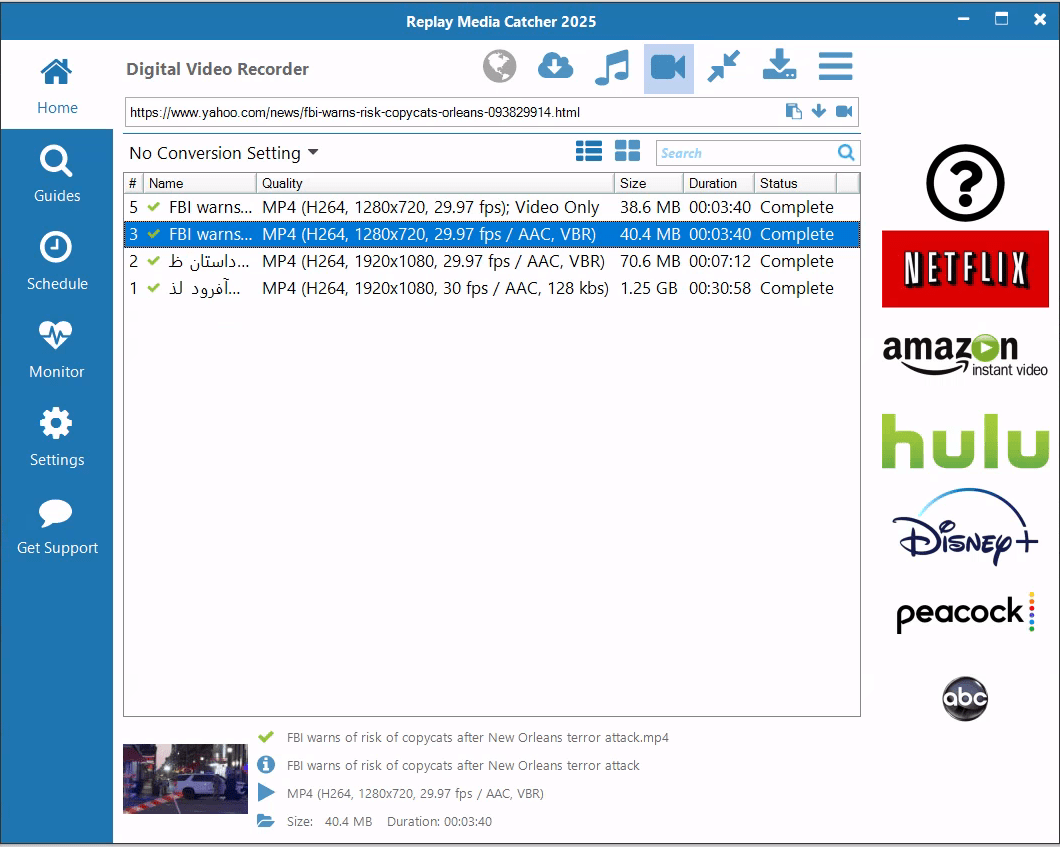
Task: Open the containing folder icon
Action: tap(266, 821)
